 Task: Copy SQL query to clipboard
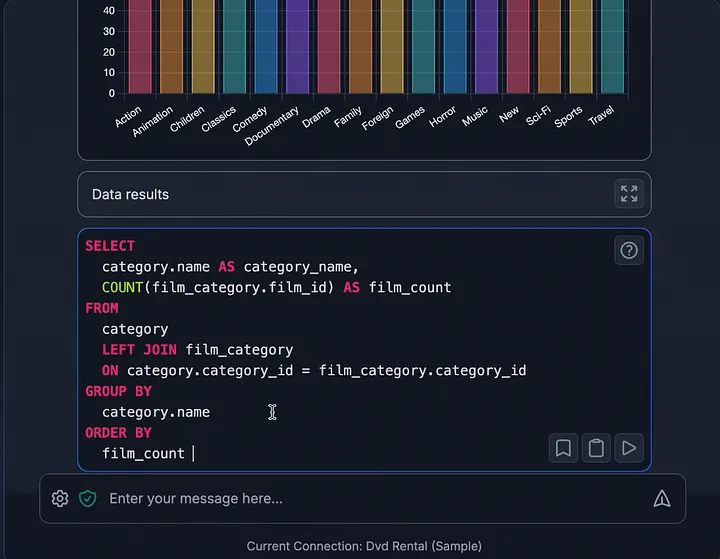pyautogui.click(x=596, y=448)
